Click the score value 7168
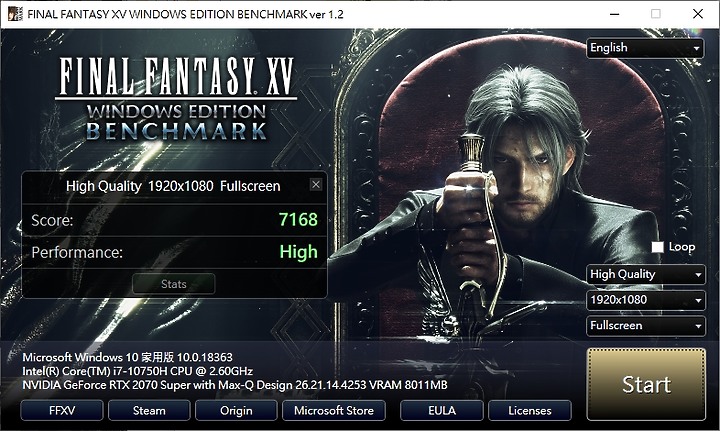Viewport: 720px width, 431px height. pyautogui.click(x=298, y=220)
